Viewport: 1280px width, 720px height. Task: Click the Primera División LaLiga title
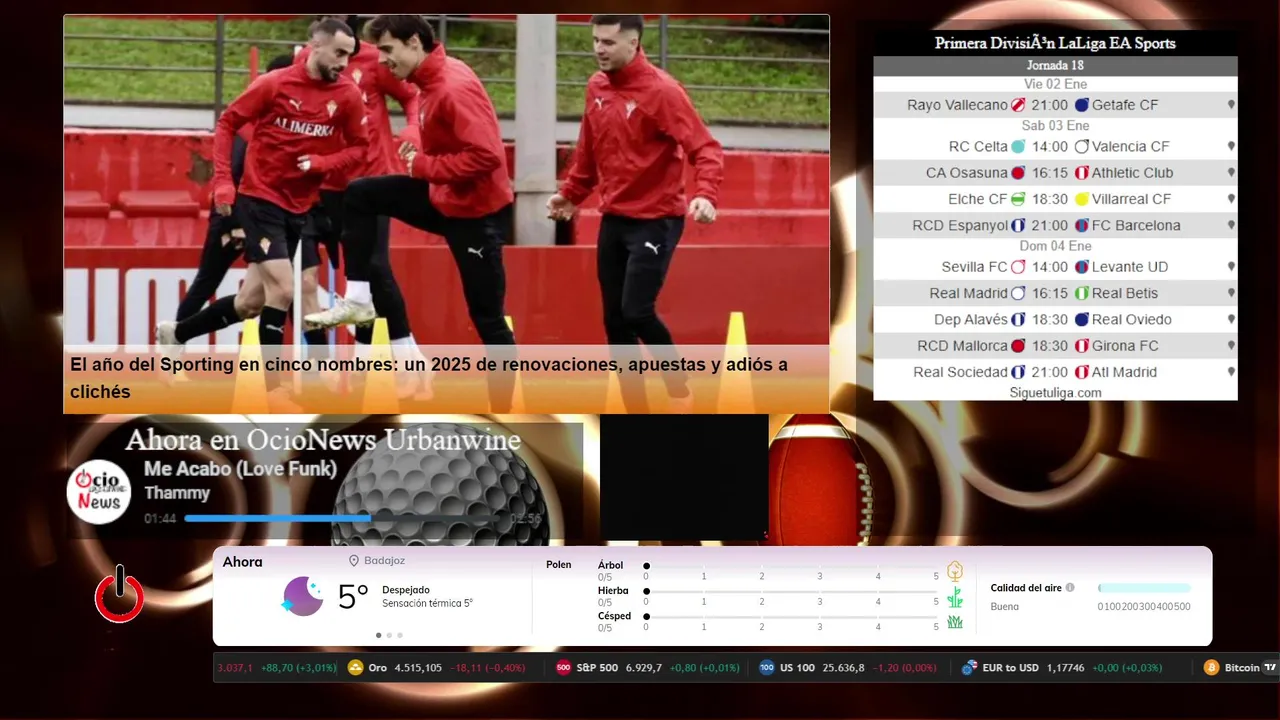tap(1055, 43)
